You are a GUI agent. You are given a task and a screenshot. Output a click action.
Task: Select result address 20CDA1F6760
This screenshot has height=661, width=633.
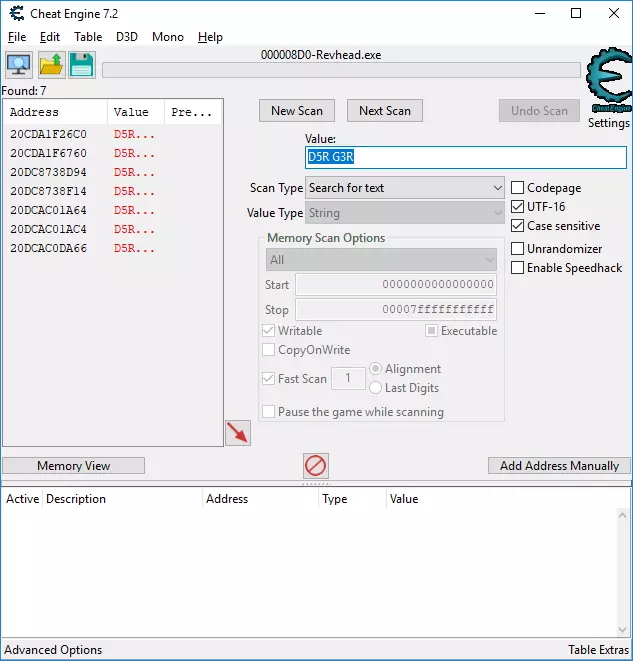click(48, 153)
